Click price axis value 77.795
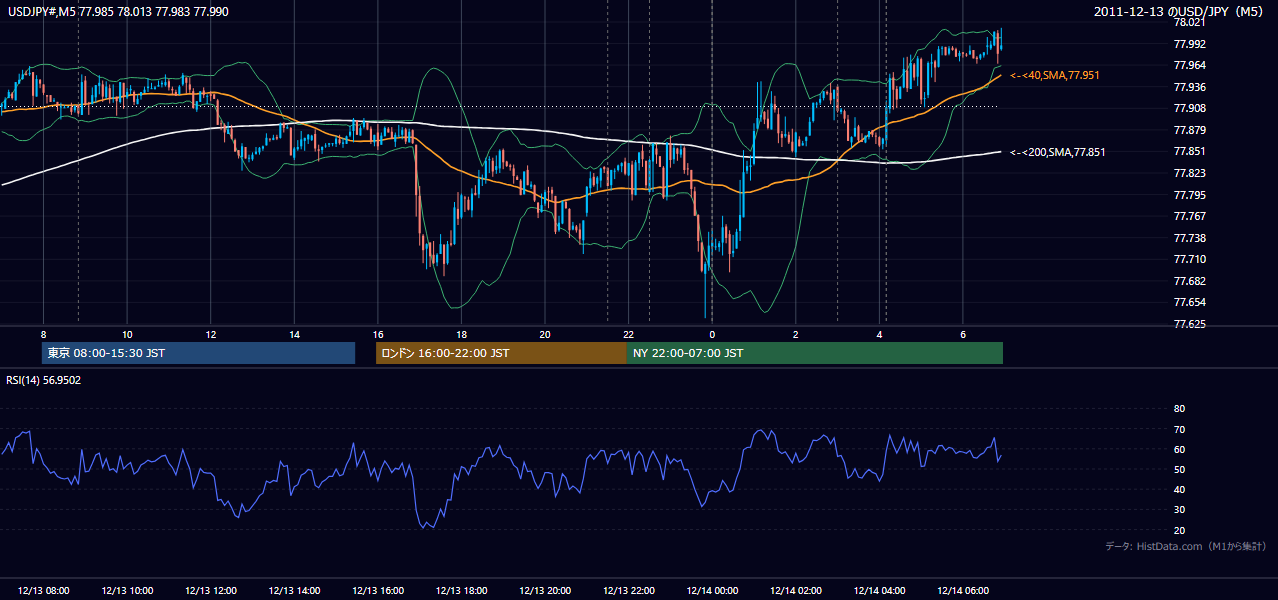This screenshot has width=1278, height=600. click(1189, 195)
